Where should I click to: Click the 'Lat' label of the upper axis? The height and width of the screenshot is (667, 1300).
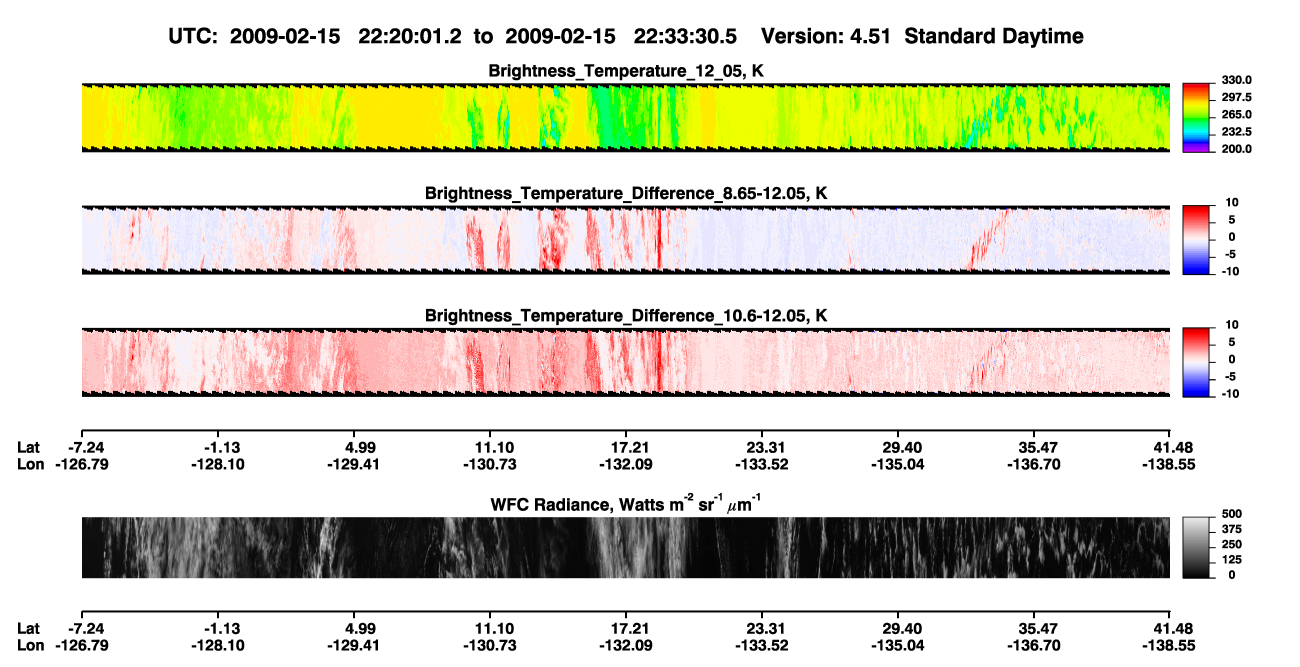click(29, 447)
